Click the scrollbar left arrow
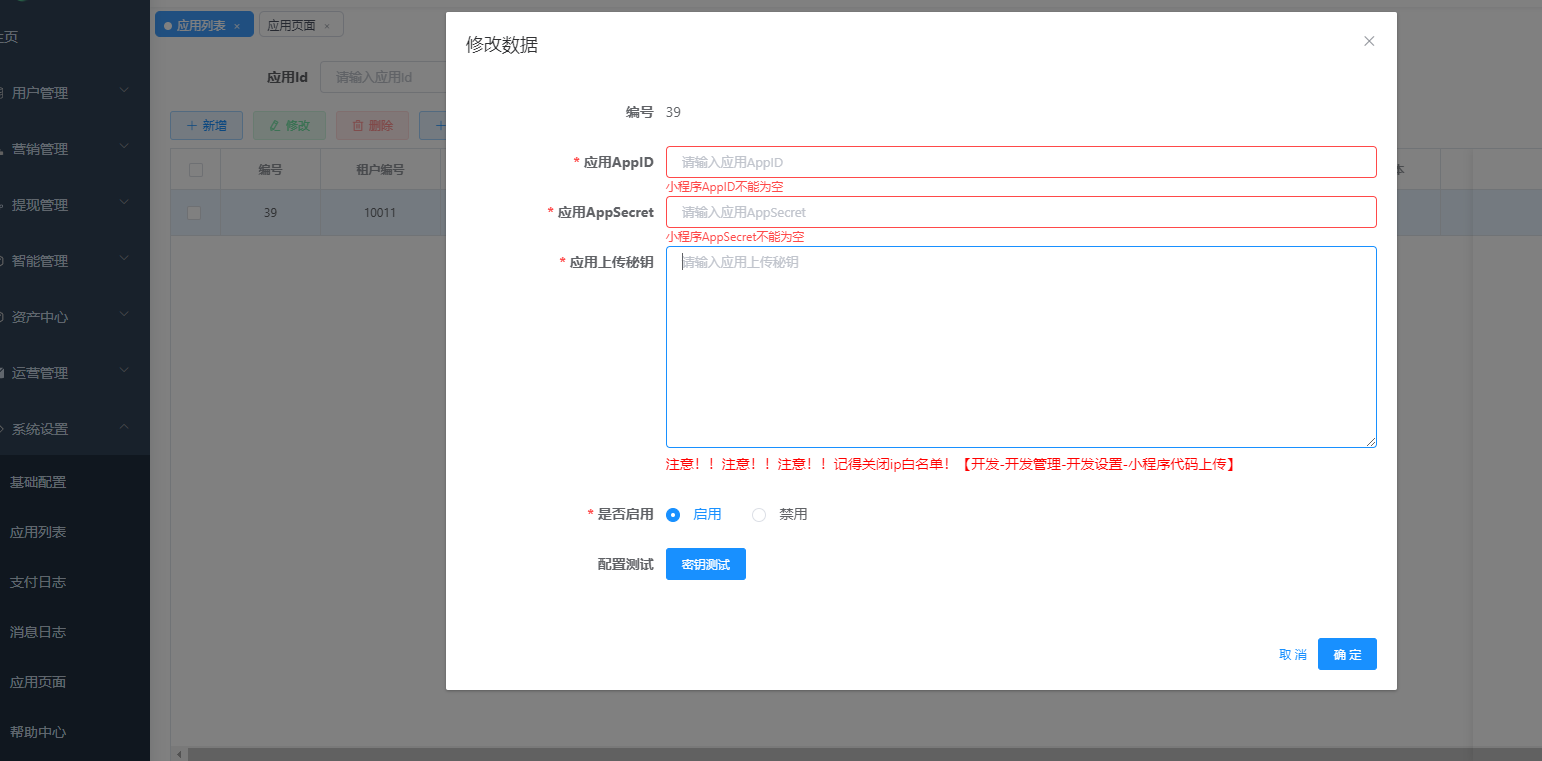The height and width of the screenshot is (761, 1542). (x=180, y=754)
